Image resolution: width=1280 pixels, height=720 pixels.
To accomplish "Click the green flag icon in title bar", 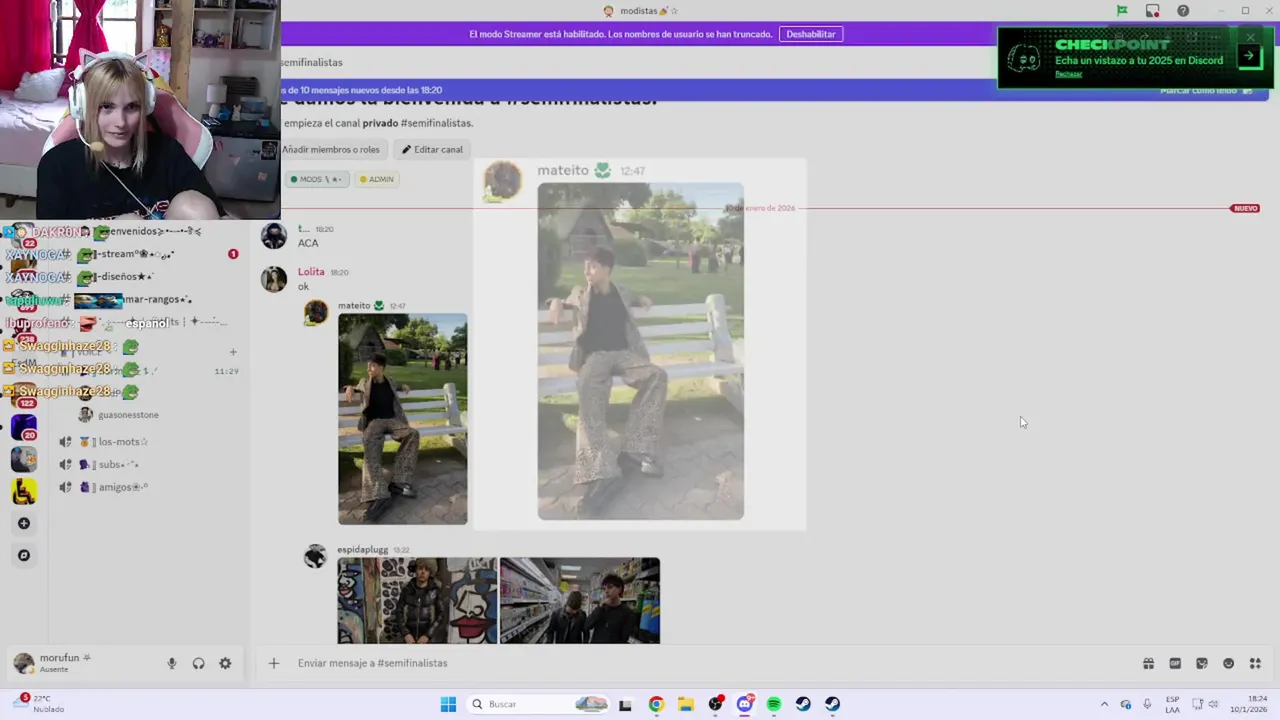I will 1122,11.
